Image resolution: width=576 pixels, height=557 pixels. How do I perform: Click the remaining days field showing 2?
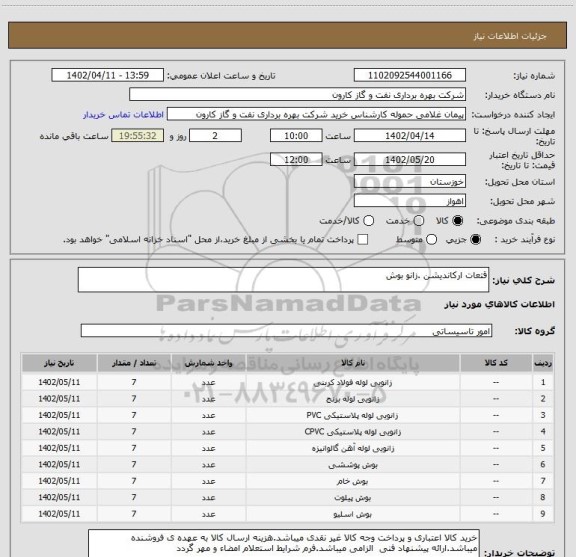(x=215, y=136)
